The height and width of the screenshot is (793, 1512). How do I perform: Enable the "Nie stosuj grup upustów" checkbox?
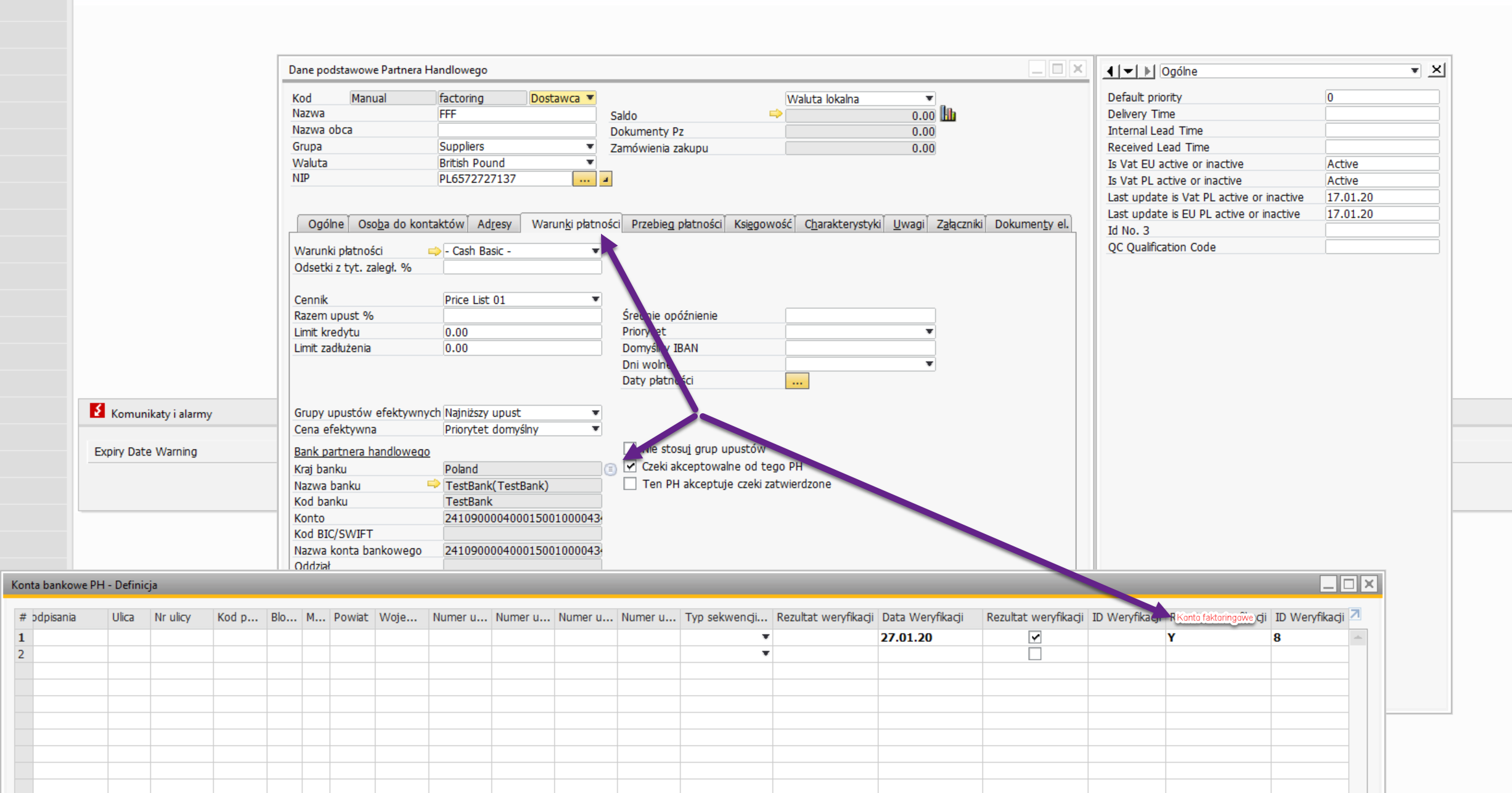pos(629,448)
